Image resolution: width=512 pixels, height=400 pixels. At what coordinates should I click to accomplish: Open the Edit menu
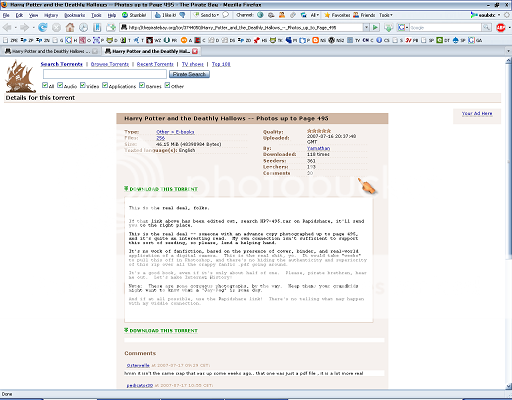19,15
